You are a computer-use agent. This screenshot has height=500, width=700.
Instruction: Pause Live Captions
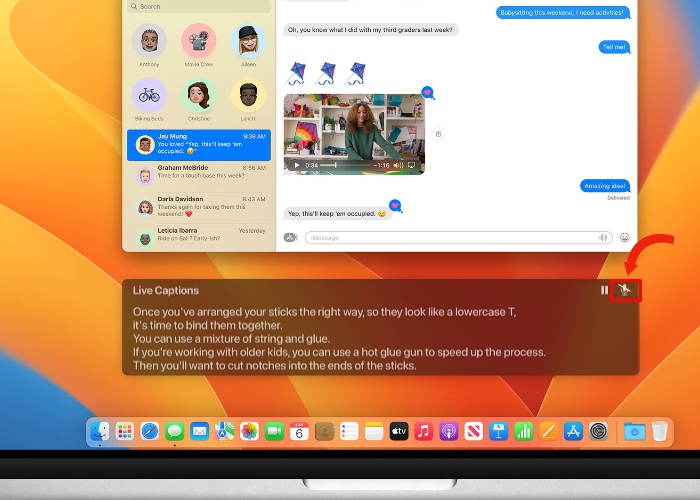(x=604, y=290)
